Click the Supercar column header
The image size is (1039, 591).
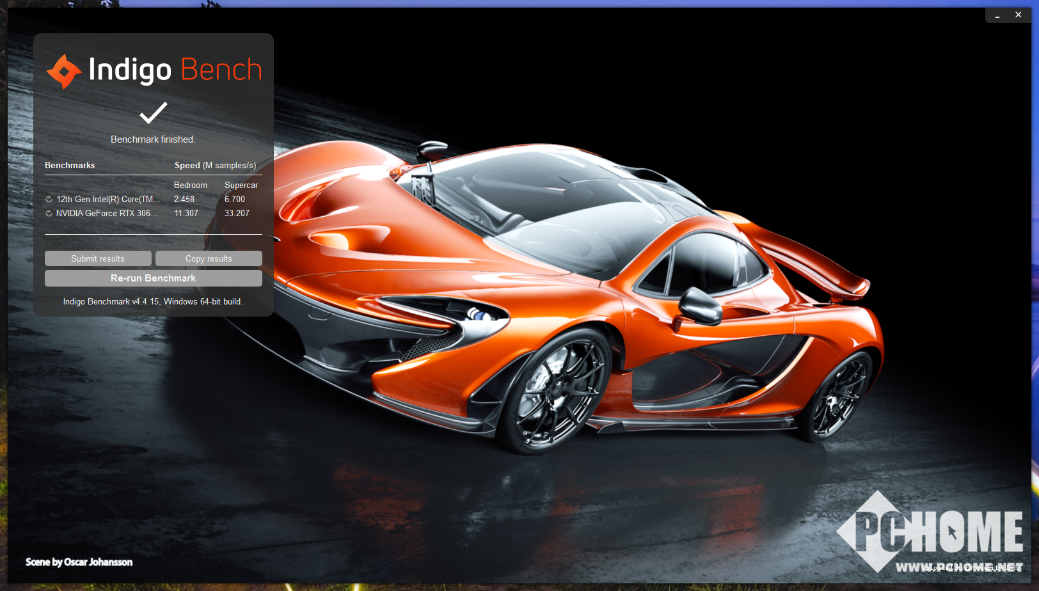(241, 185)
